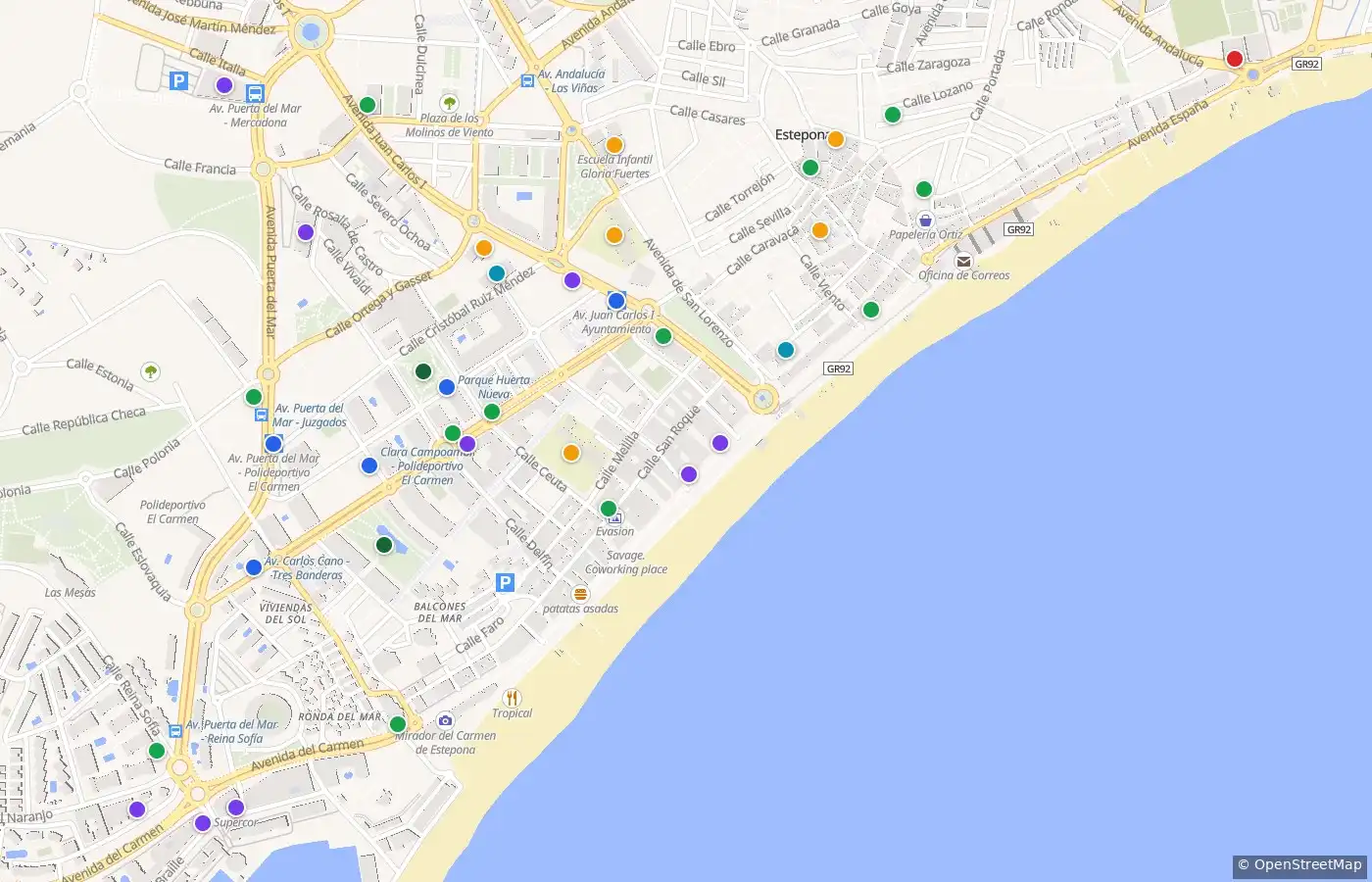This screenshot has width=1372, height=882.
Task: Click the green marker just above Evasion
Action: point(609,509)
